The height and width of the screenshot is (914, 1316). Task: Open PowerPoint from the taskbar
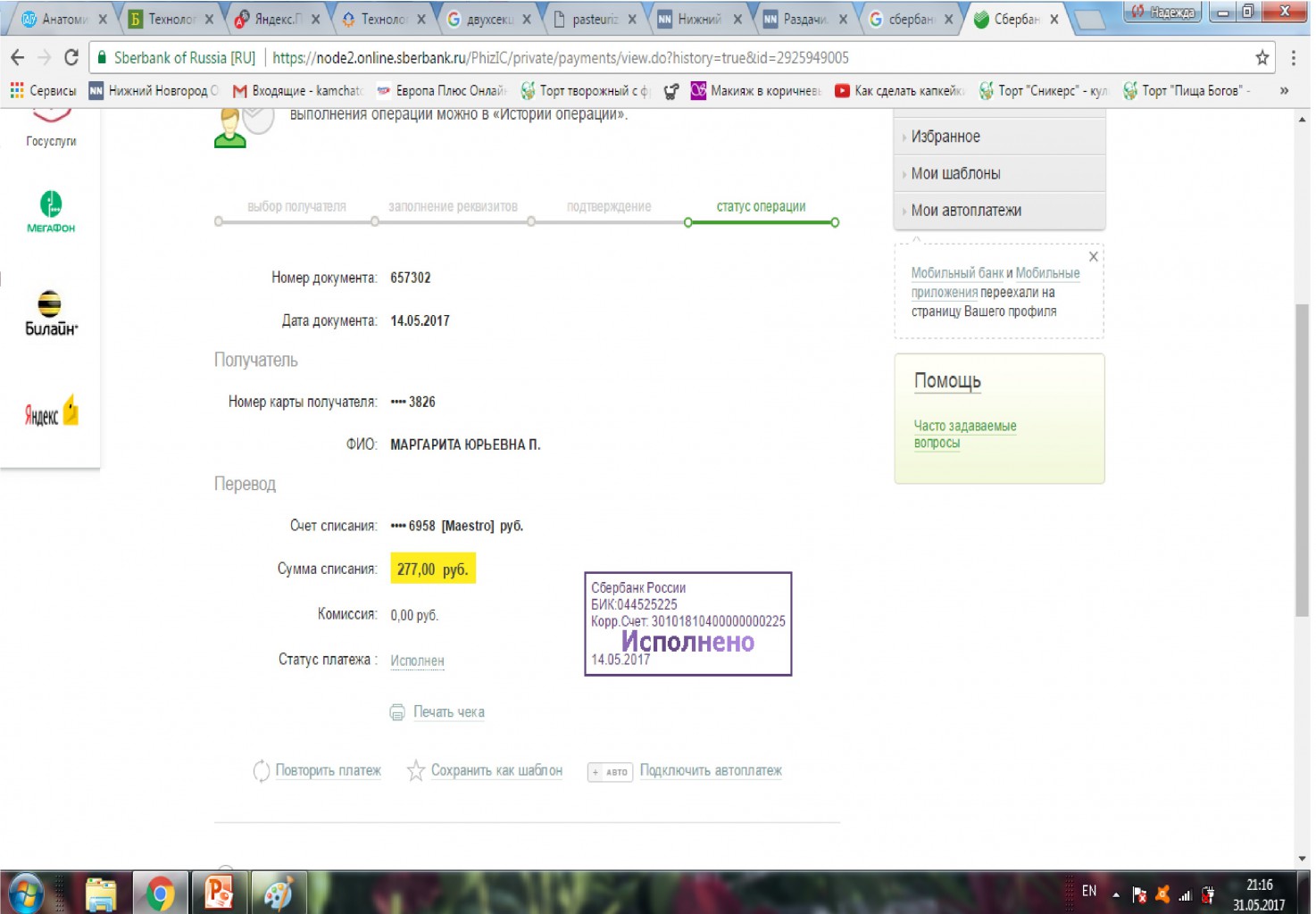click(219, 893)
